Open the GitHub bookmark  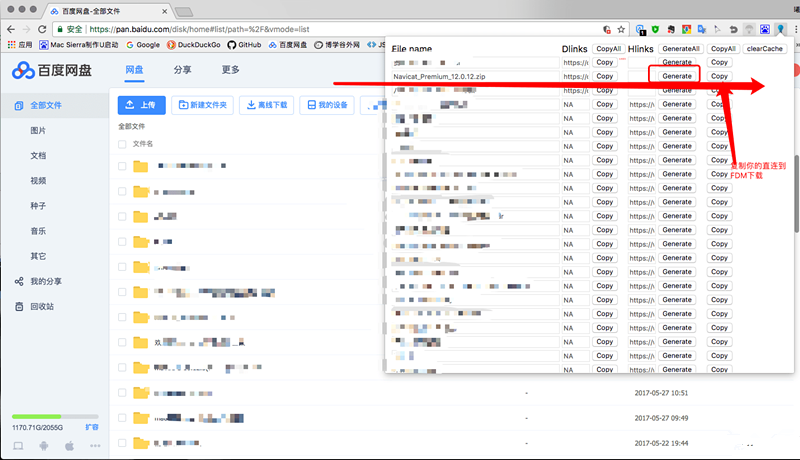(244, 45)
